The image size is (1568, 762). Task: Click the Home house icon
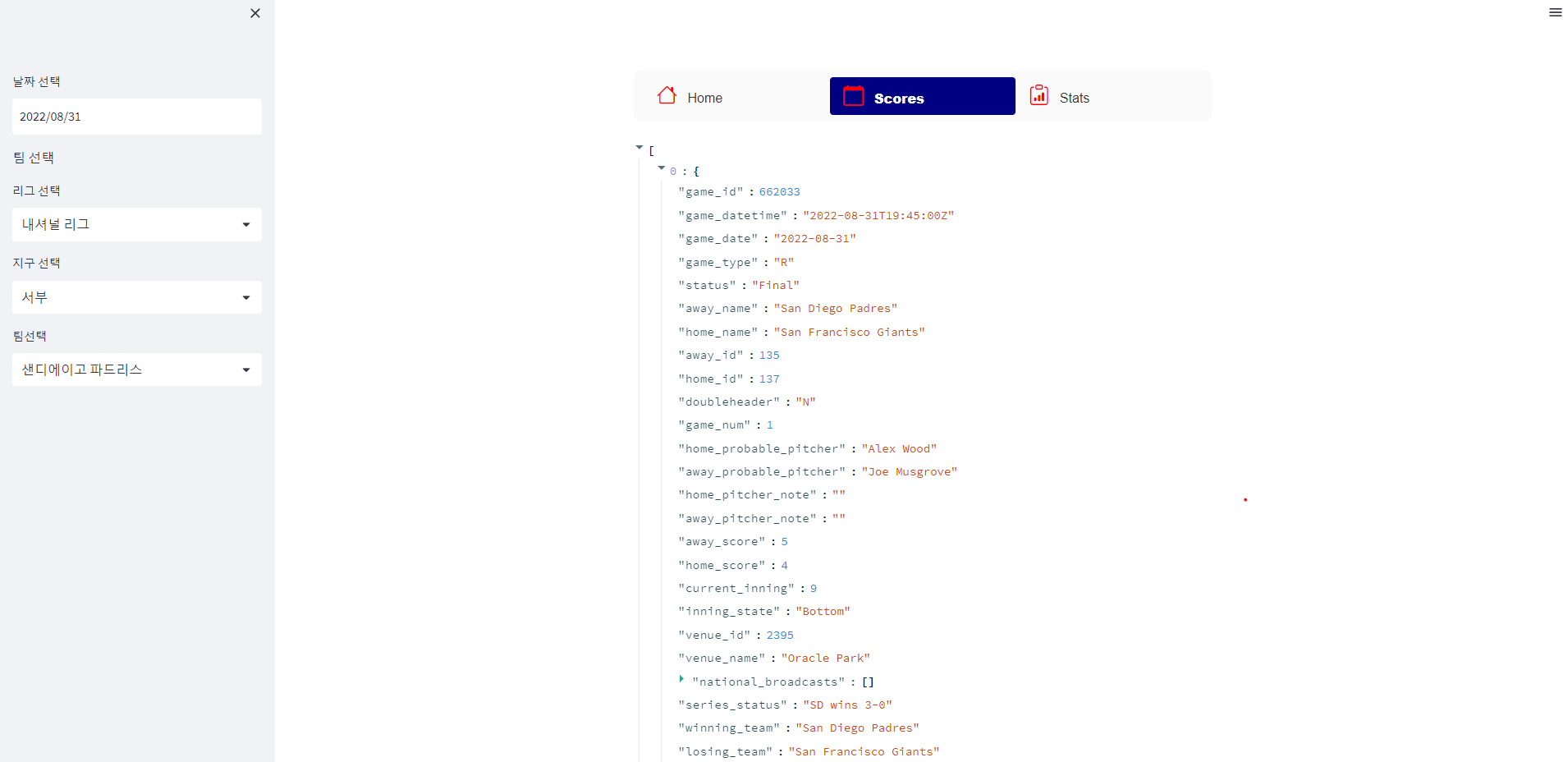tap(667, 96)
